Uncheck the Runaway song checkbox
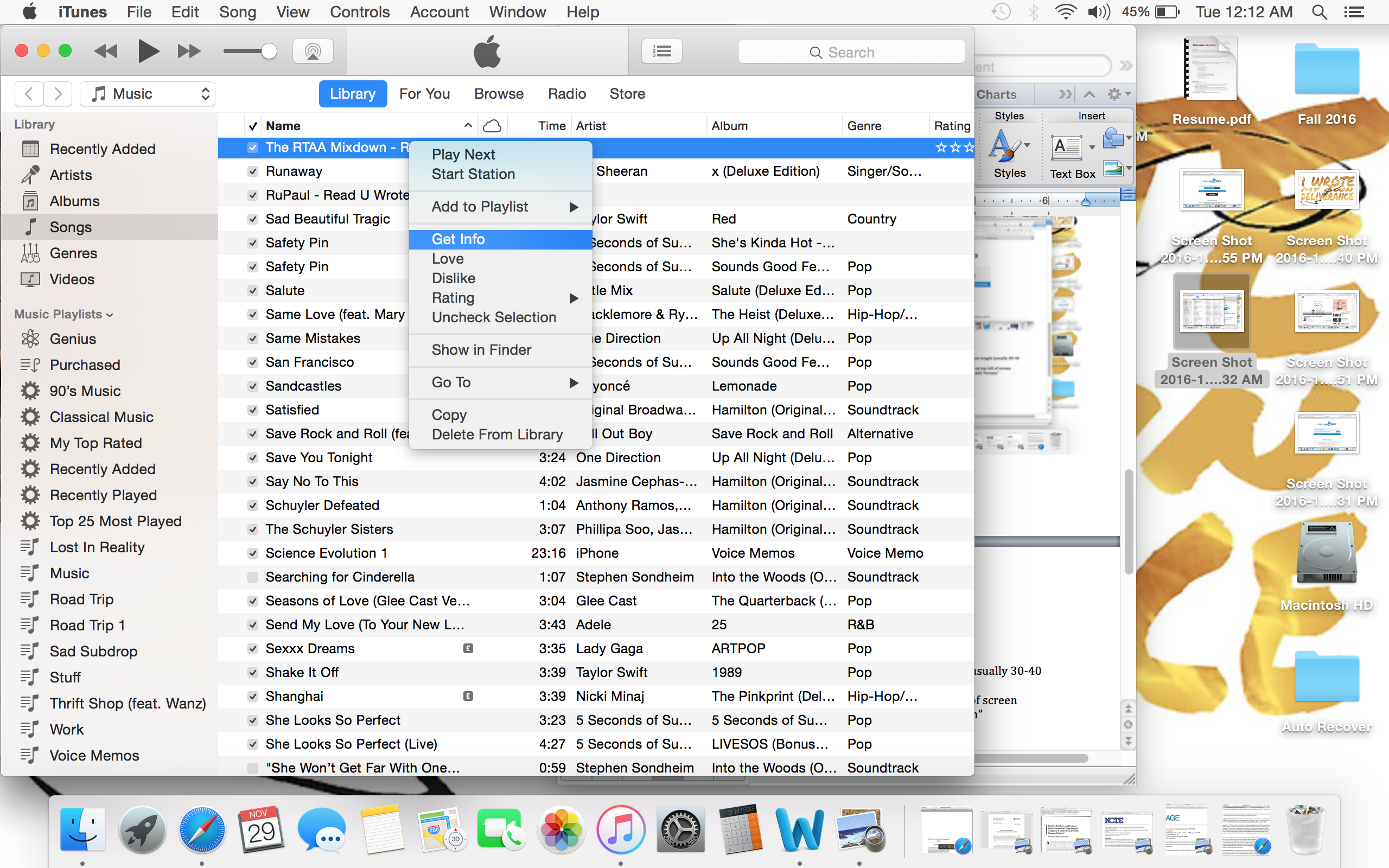 coord(252,170)
